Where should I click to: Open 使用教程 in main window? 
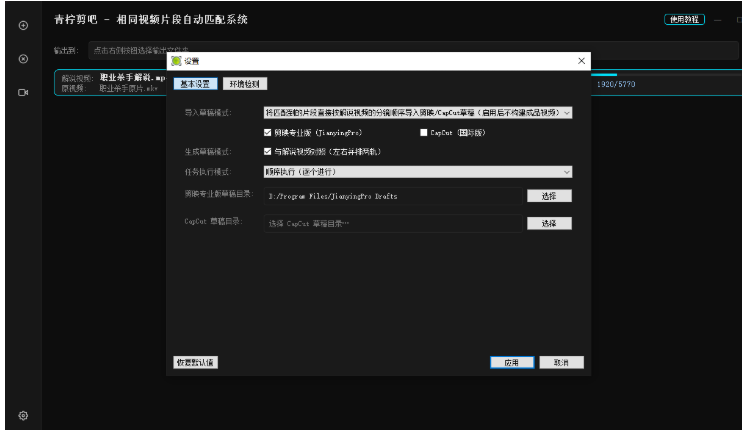coord(684,19)
